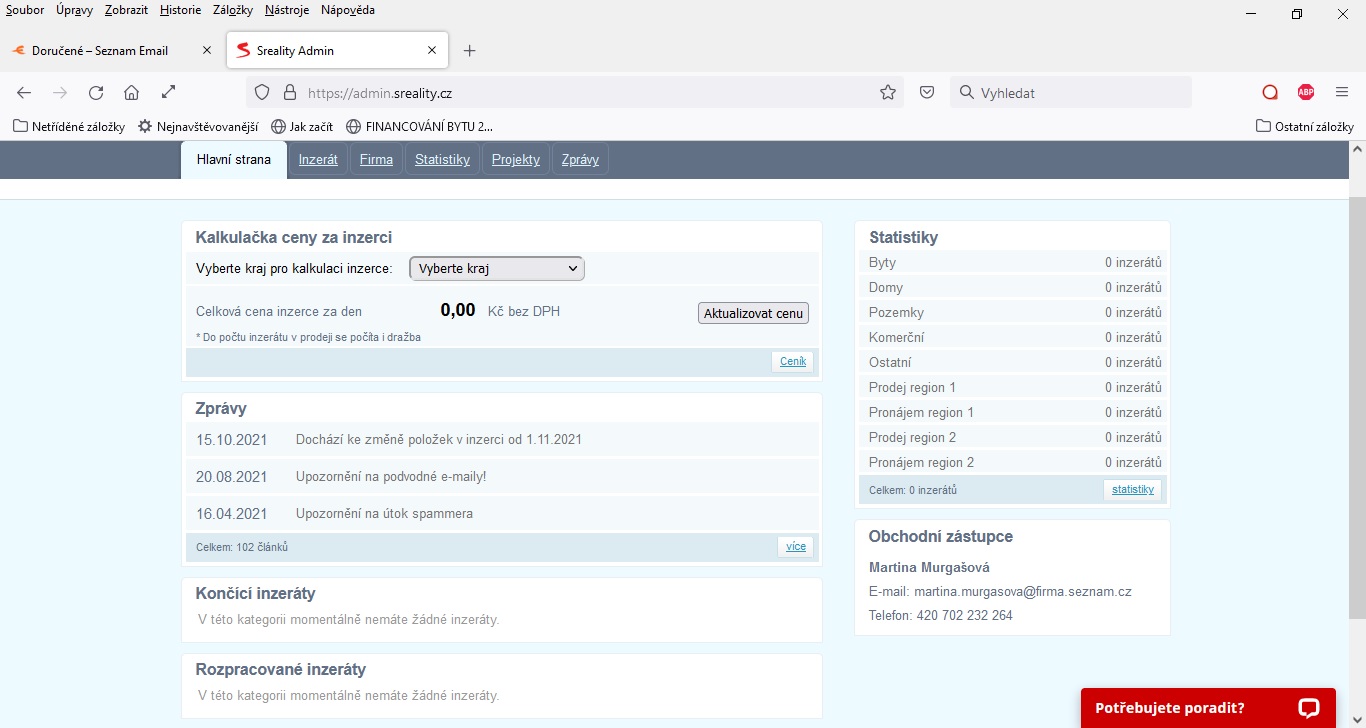The image size is (1366, 728).
Task: Open the Firefox application menu
Action: 1342,93
